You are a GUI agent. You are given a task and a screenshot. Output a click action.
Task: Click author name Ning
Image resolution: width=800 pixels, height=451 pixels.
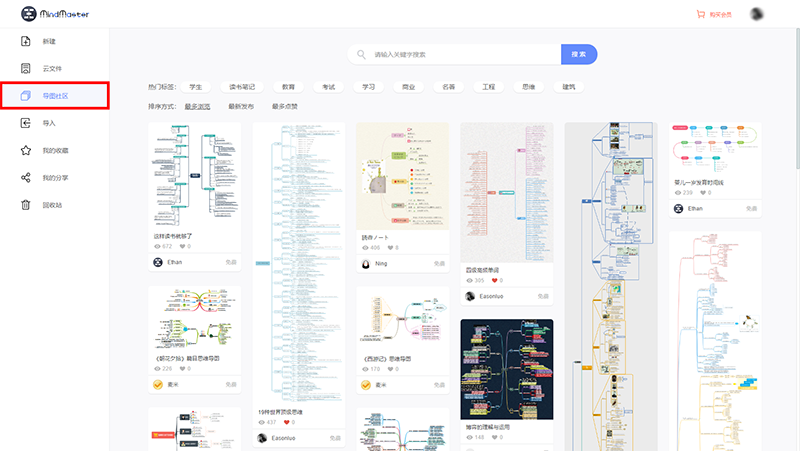coord(381,264)
